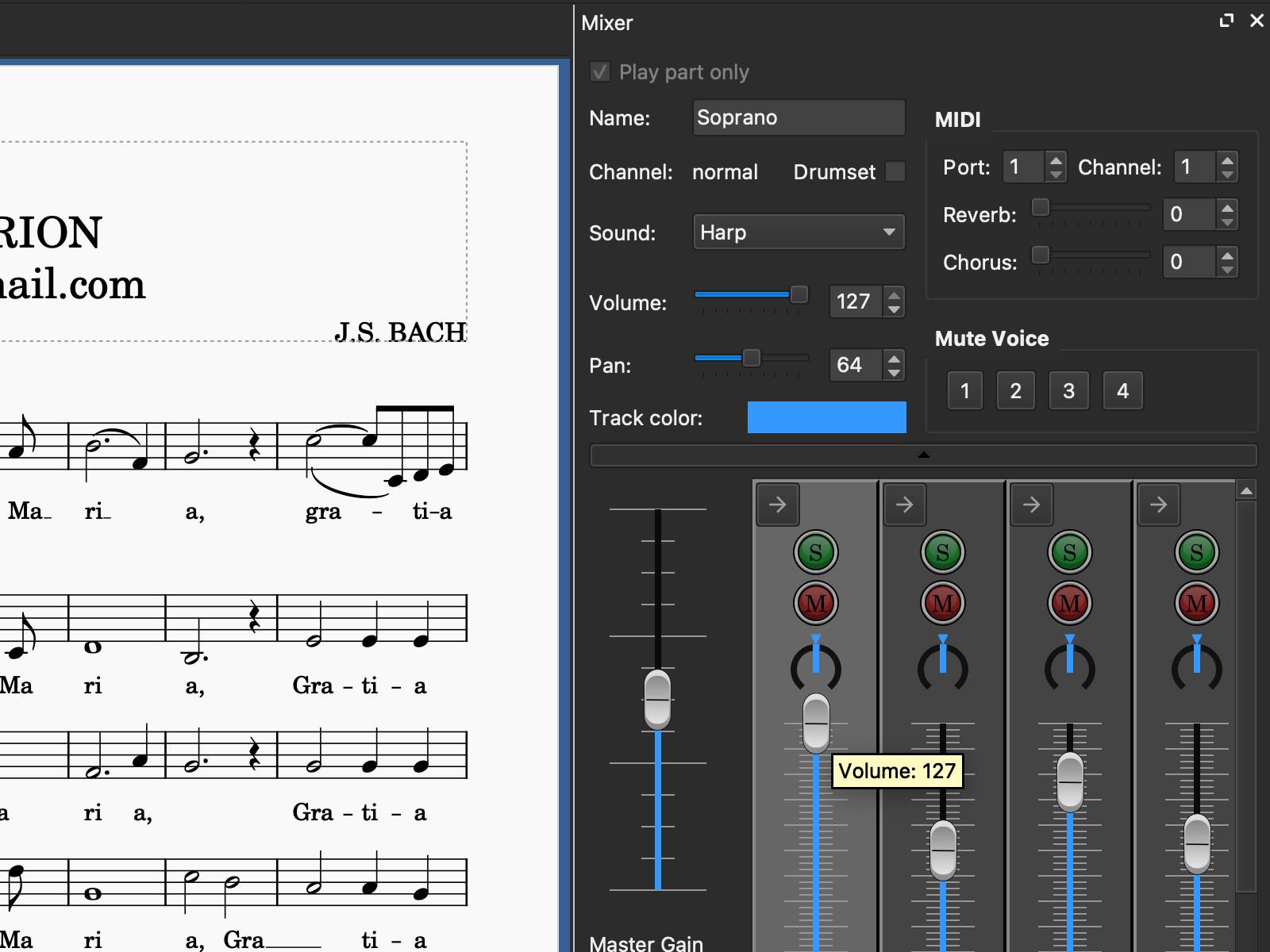Mute the fourth mixer channel strip

click(1196, 603)
